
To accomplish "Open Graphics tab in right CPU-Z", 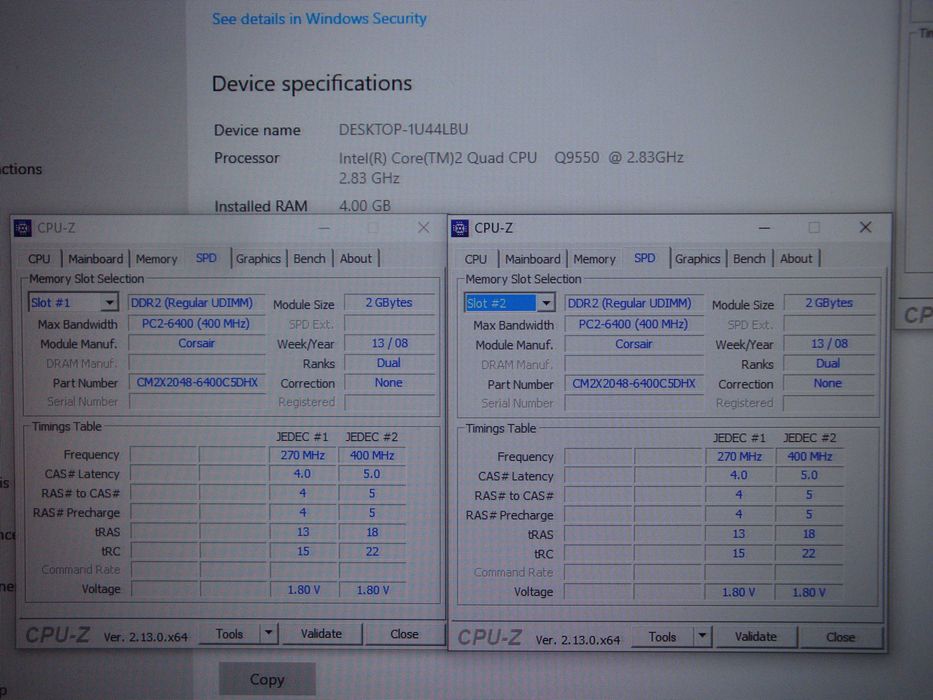I will tap(697, 259).
